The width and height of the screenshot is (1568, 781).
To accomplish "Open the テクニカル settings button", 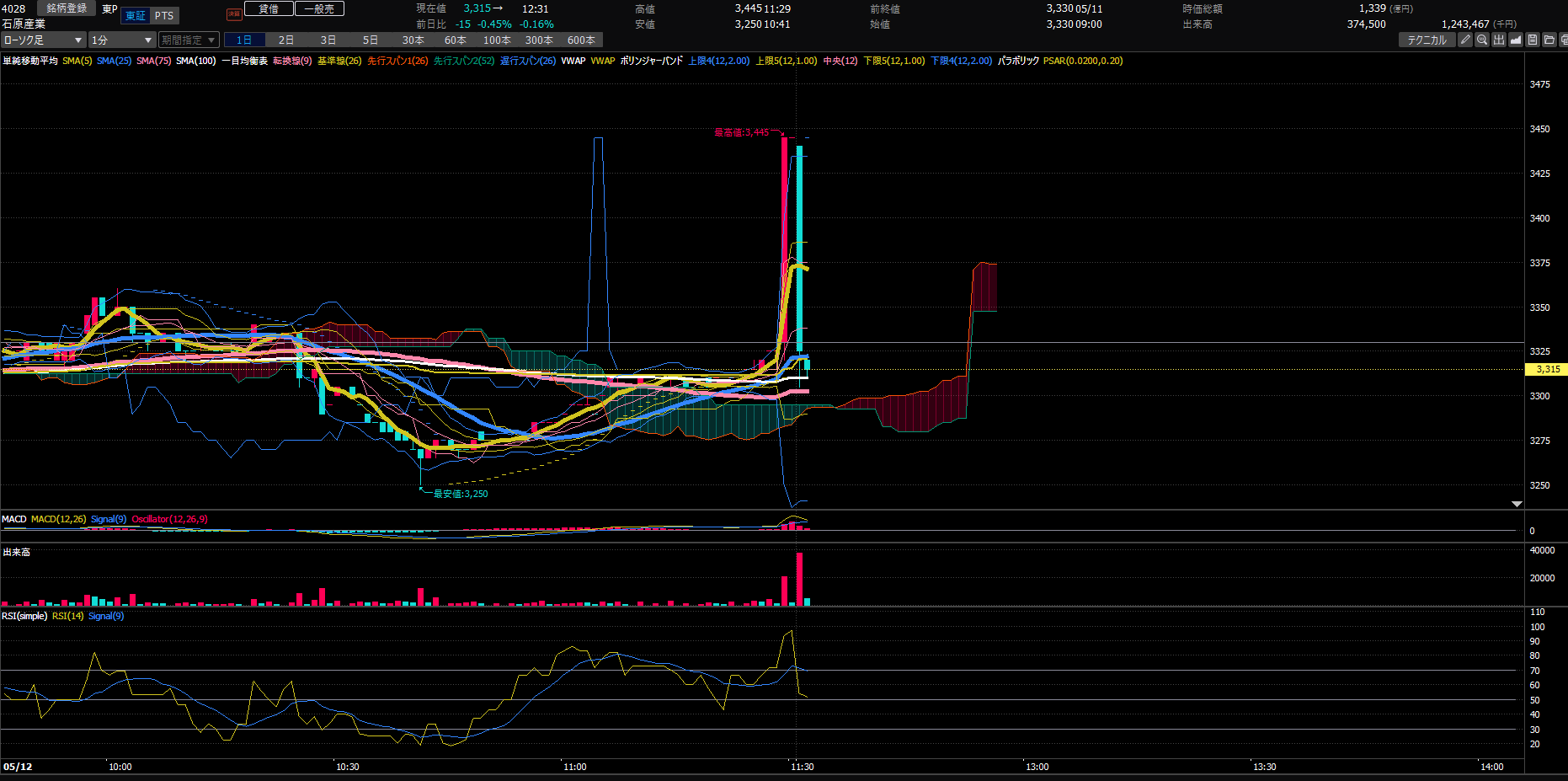I will click(1427, 40).
